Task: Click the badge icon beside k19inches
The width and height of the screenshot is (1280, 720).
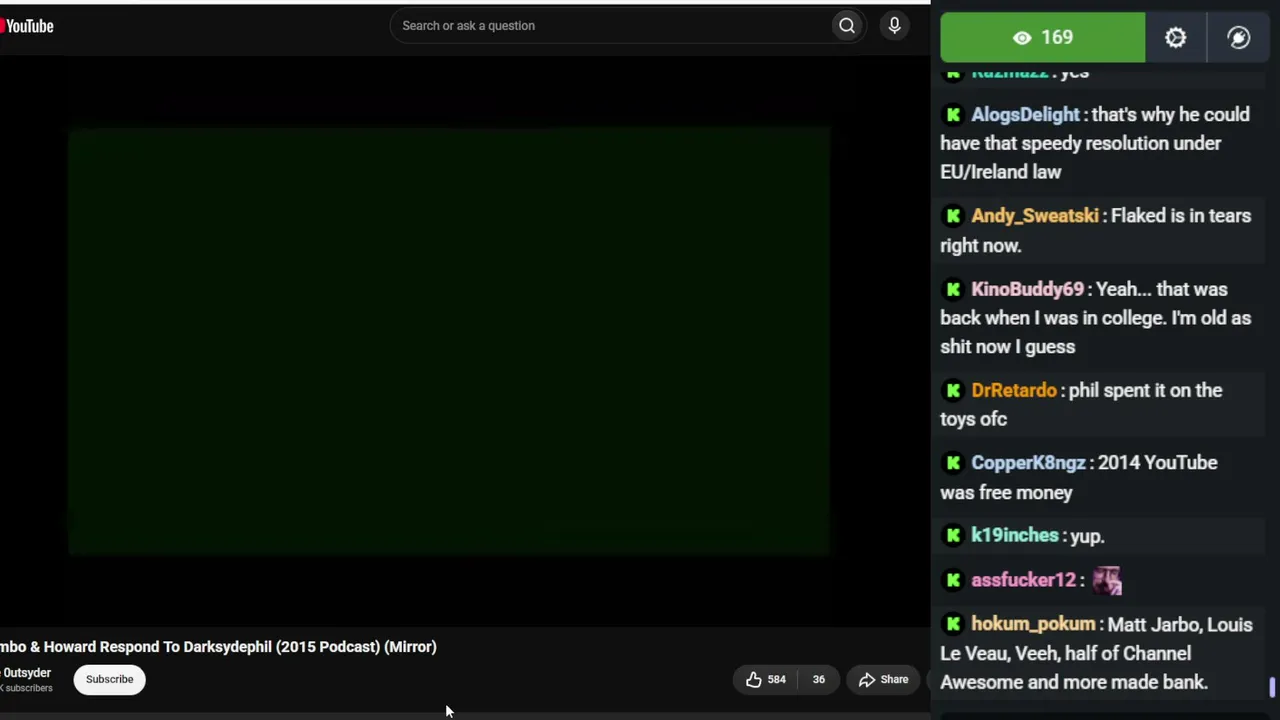Action: pyautogui.click(x=953, y=536)
